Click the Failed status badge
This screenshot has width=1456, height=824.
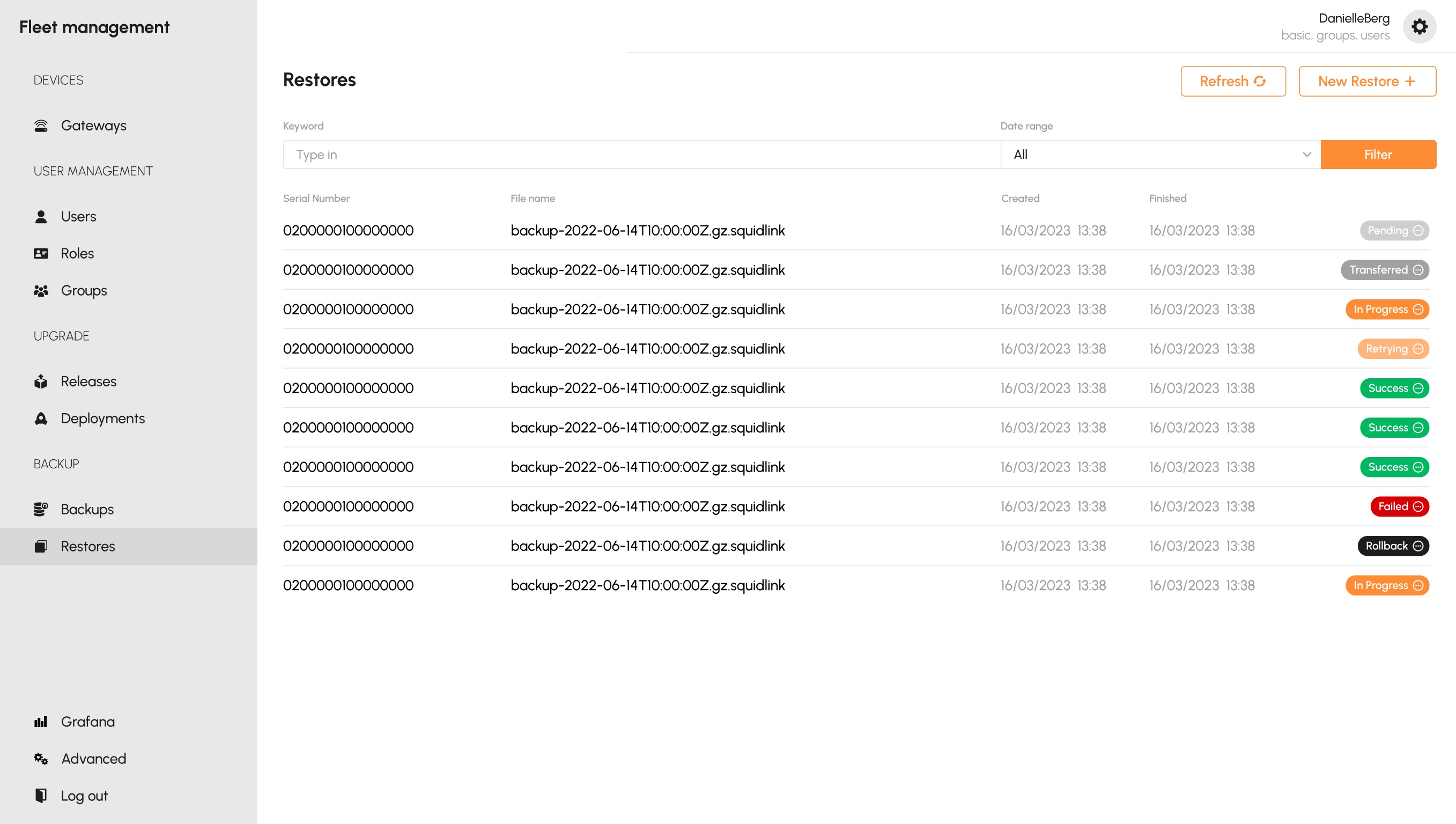(1400, 506)
